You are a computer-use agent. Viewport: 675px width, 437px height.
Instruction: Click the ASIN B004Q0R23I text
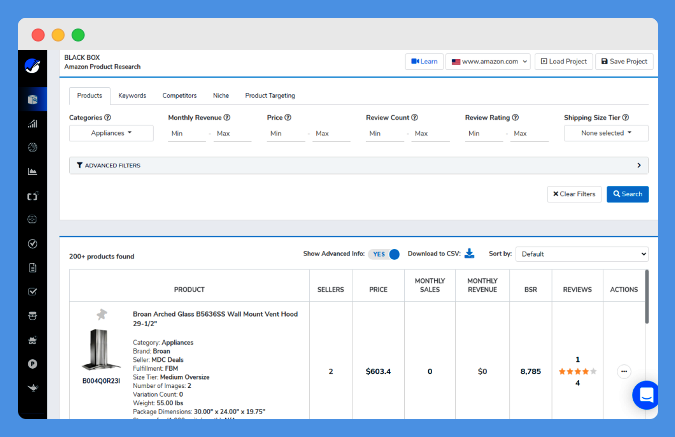click(101, 381)
